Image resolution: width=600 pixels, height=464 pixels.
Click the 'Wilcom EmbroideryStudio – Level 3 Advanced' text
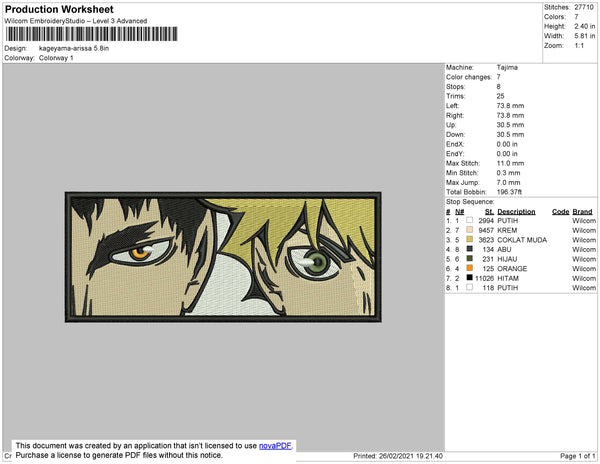(x=76, y=21)
